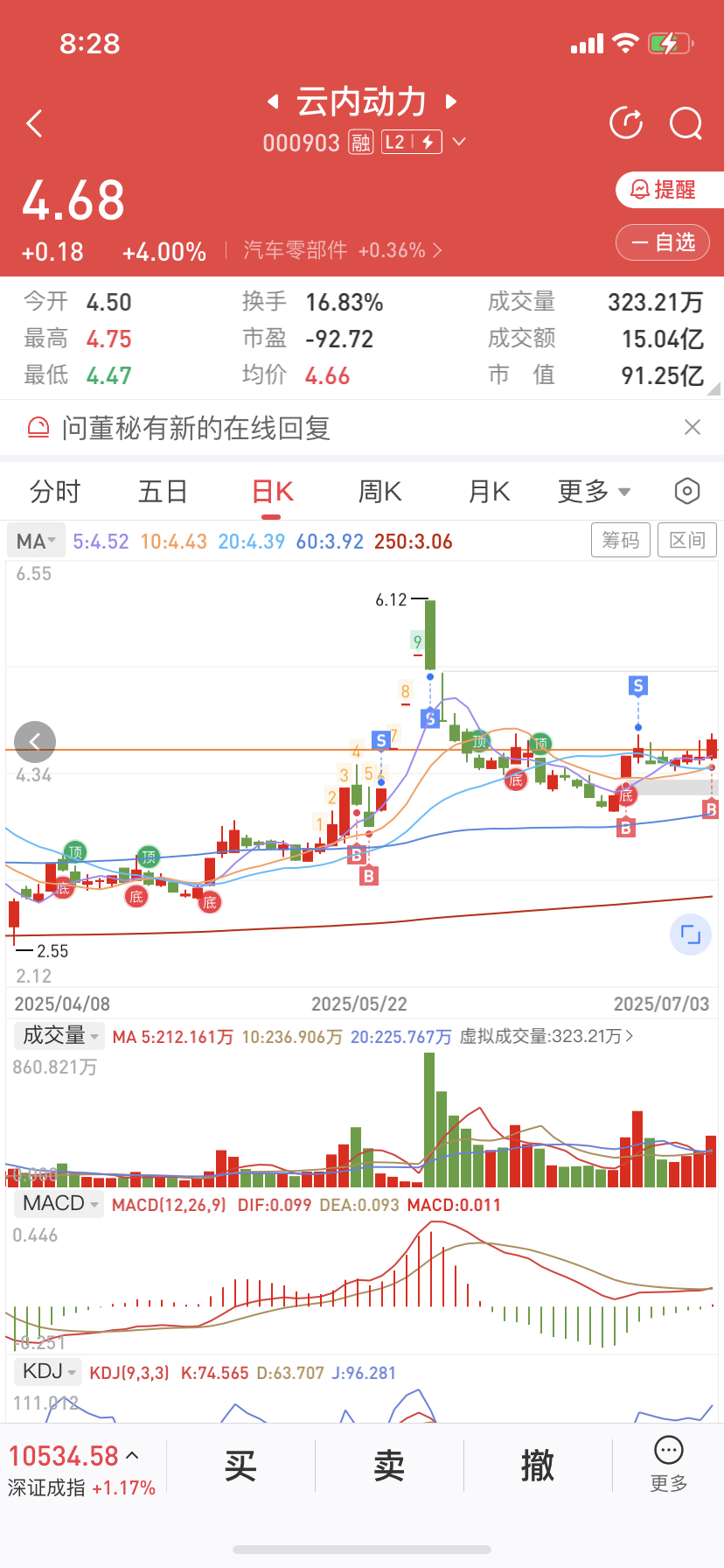724x1568 pixels.
Task: Tap the home indicator bar
Action: pos(362,1550)
